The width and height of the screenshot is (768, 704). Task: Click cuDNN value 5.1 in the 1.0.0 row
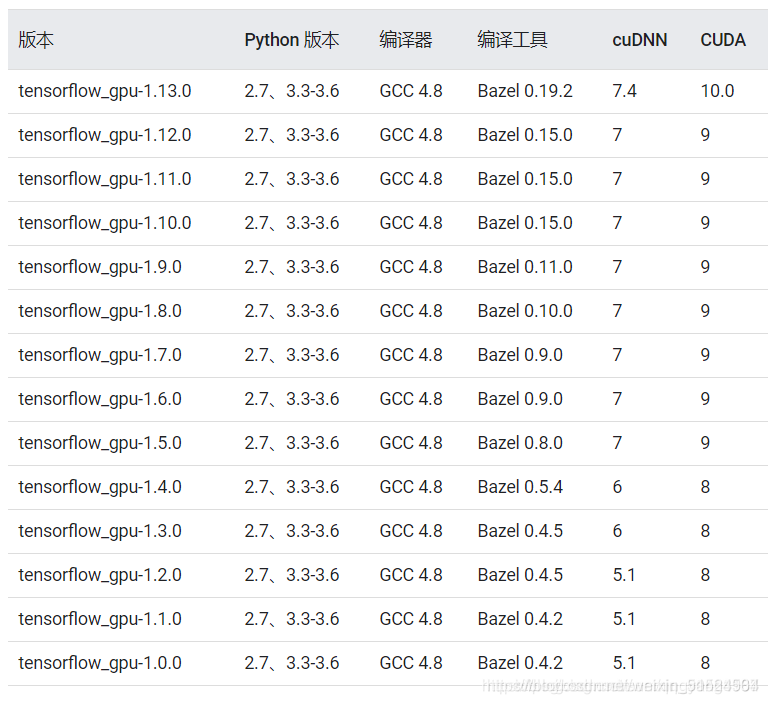coord(624,663)
